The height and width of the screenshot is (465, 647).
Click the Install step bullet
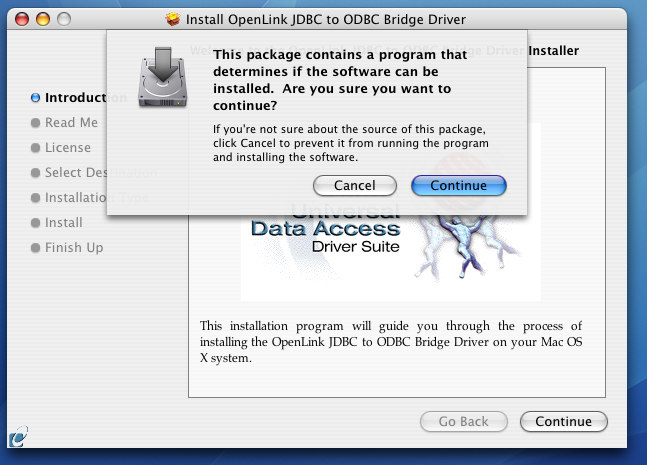tap(35, 223)
